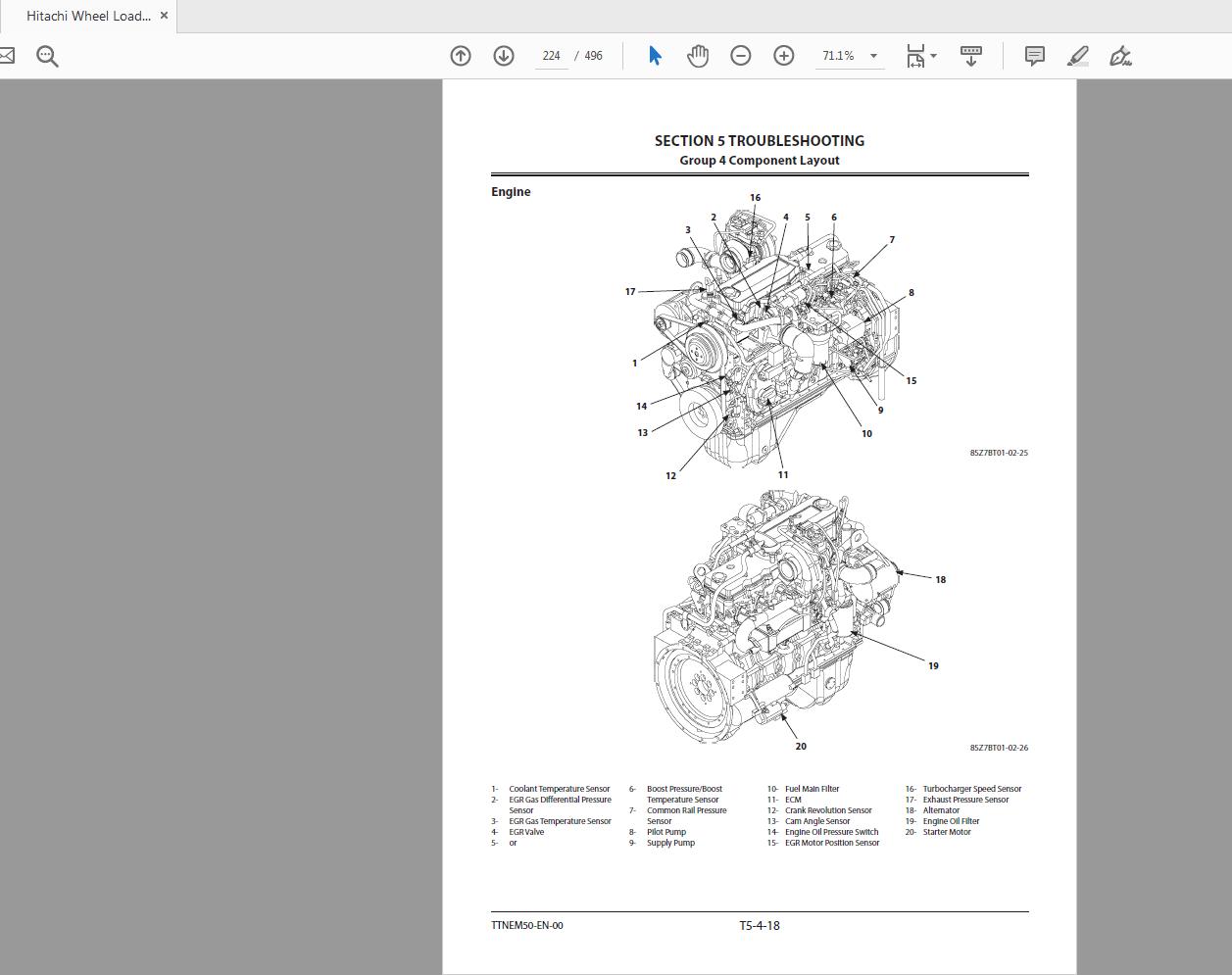The width and height of the screenshot is (1232, 975).
Task: Expand the fit options dropdown arrow
Action: (932, 56)
